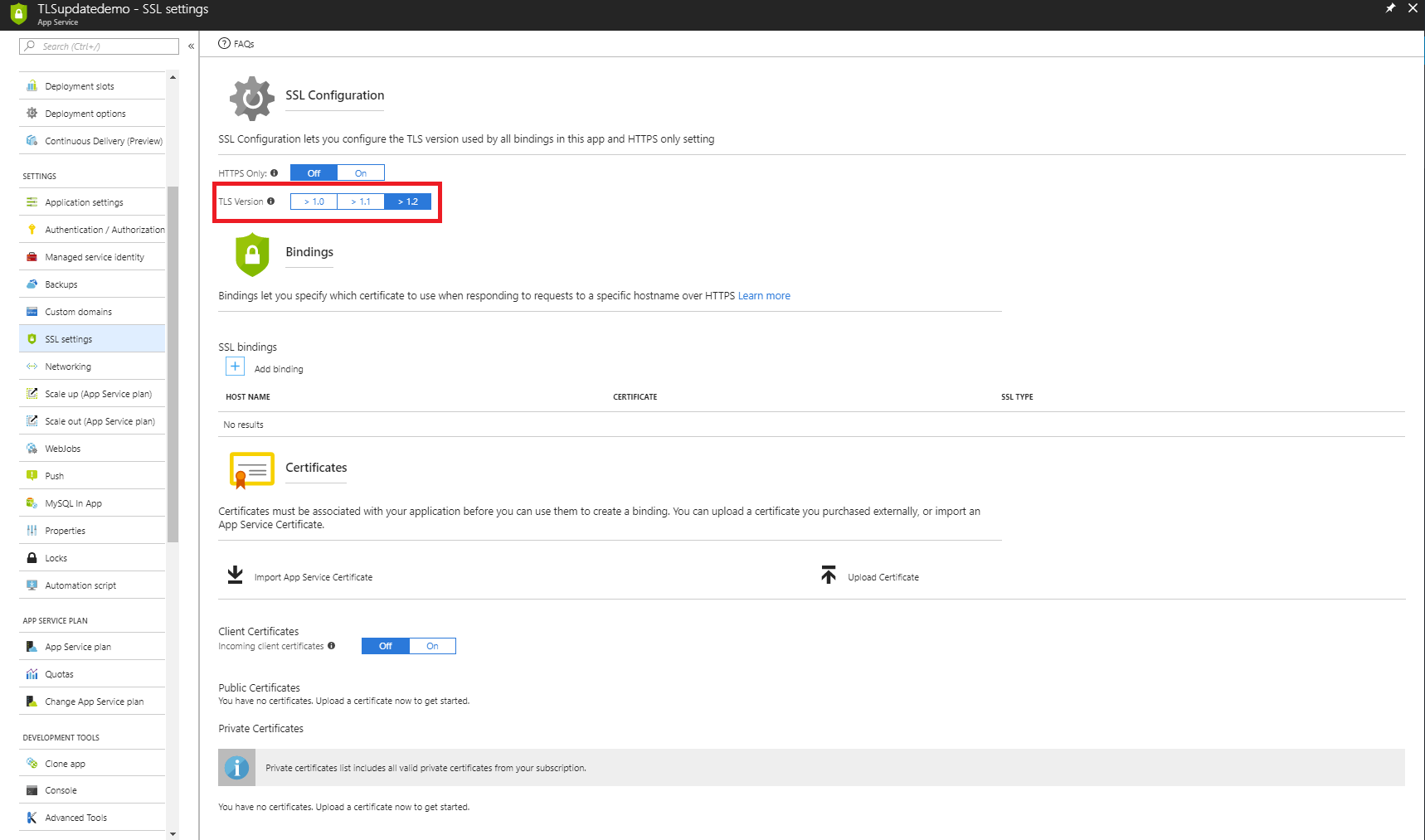Pin the SSL settings blade
This screenshot has height=840, width=1425.
[1390, 8]
